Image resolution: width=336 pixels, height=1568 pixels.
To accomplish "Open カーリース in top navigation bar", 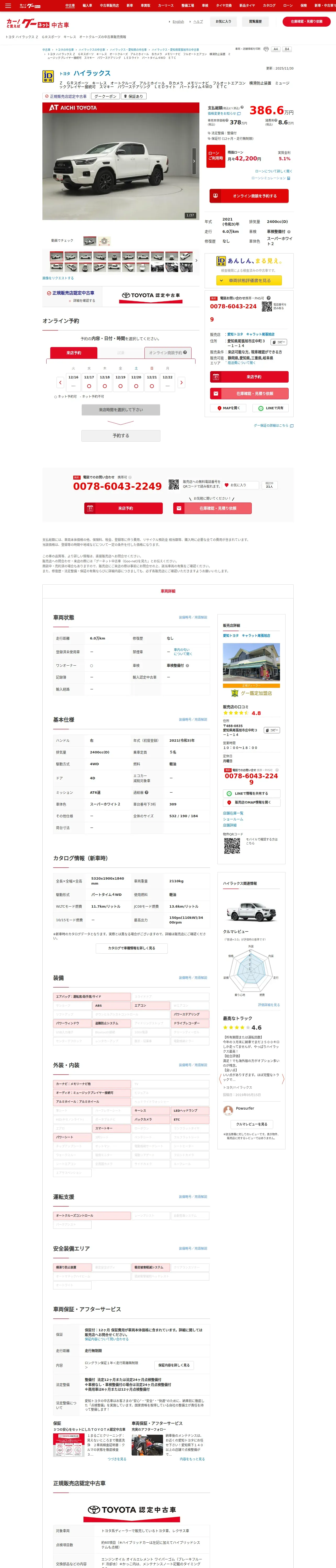I will pos(165,5).
